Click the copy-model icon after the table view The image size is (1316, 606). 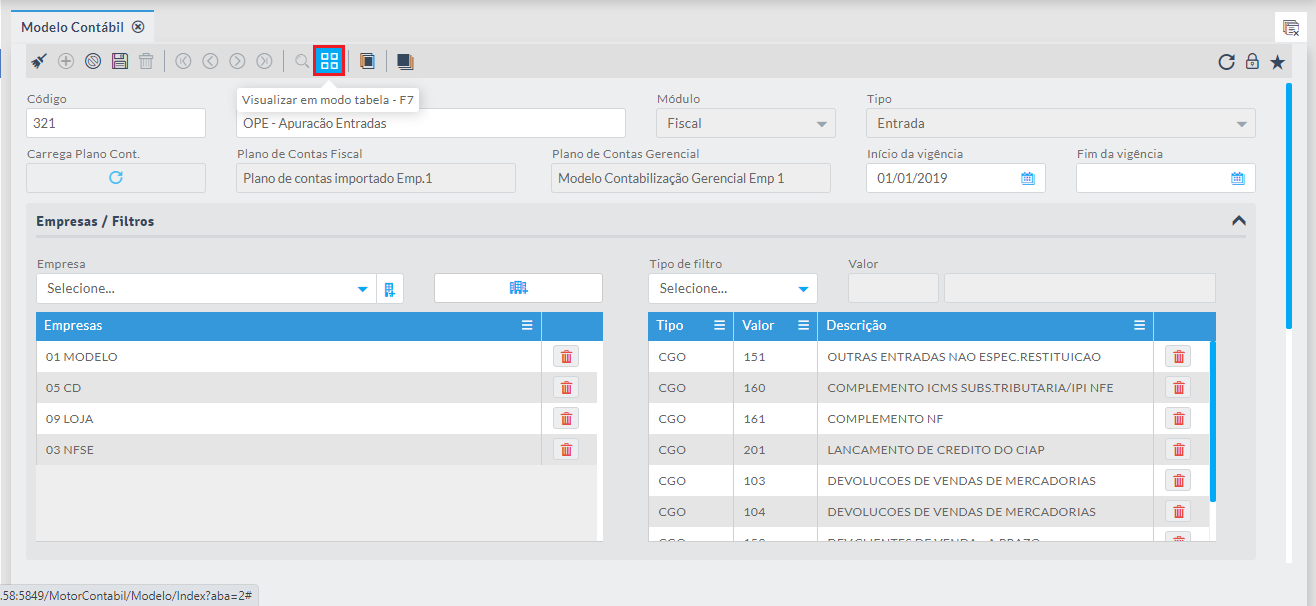point(367,61)
